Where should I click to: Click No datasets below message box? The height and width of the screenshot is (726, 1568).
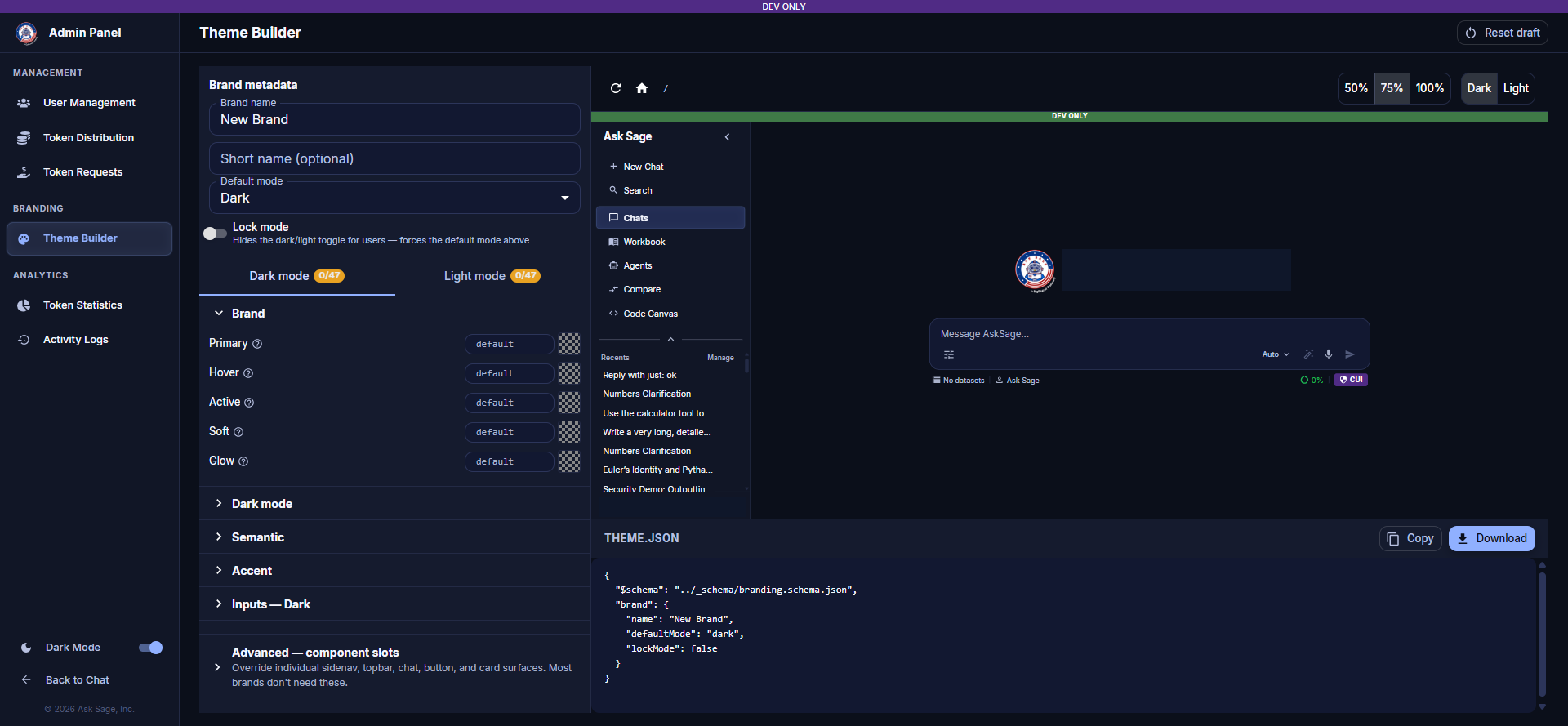958,381
